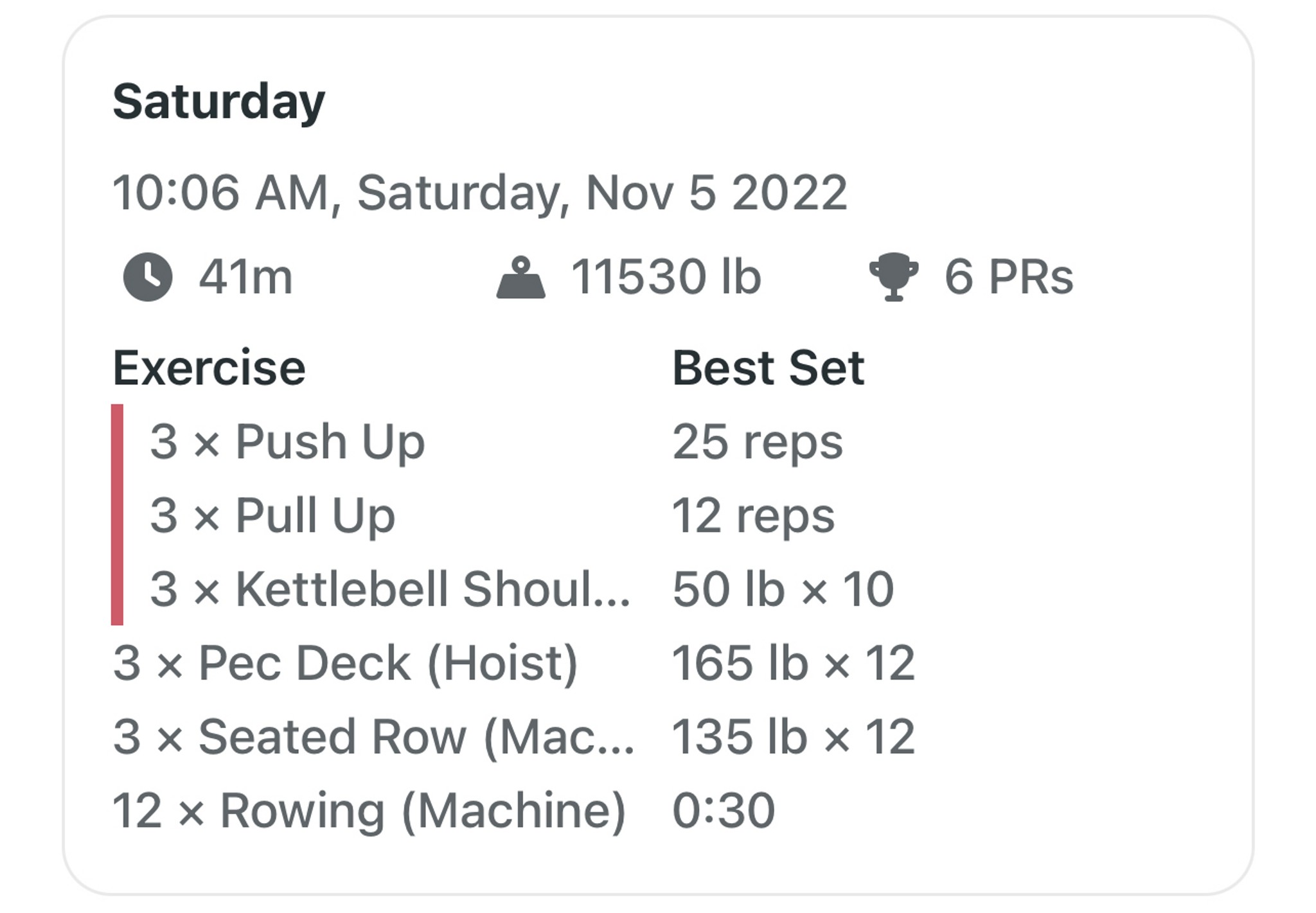Select the 11530 lb total volume
1316x913 pixels.
(x=666, y=277)
